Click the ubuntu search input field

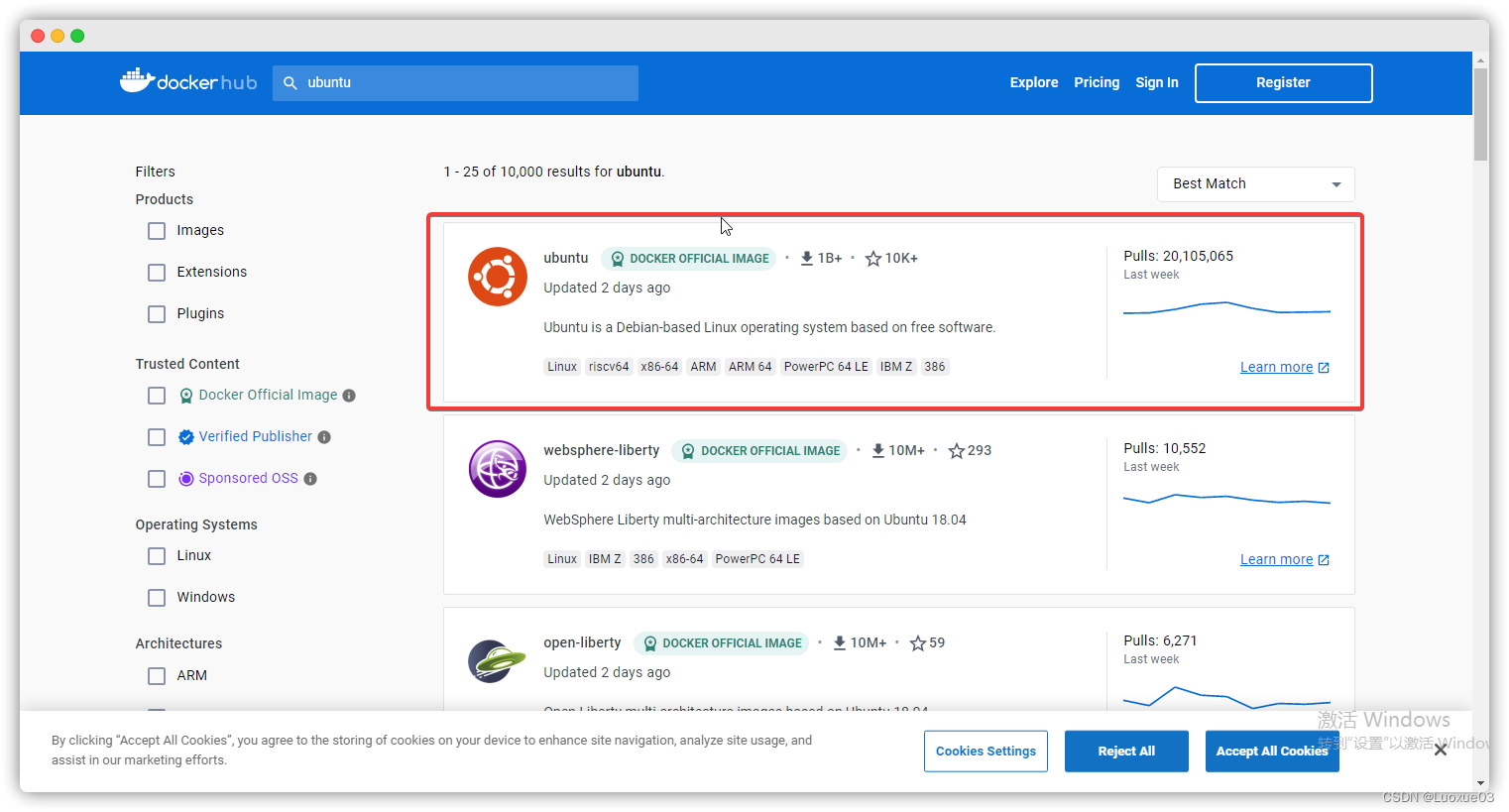[455, 83]
